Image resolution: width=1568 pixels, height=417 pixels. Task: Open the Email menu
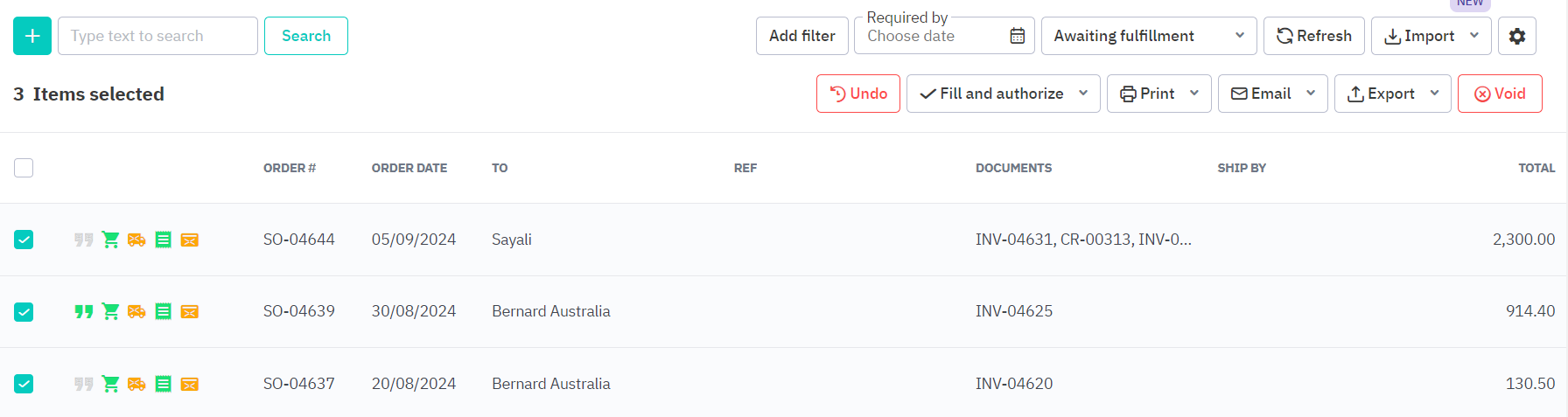(x=1272, y=94)
